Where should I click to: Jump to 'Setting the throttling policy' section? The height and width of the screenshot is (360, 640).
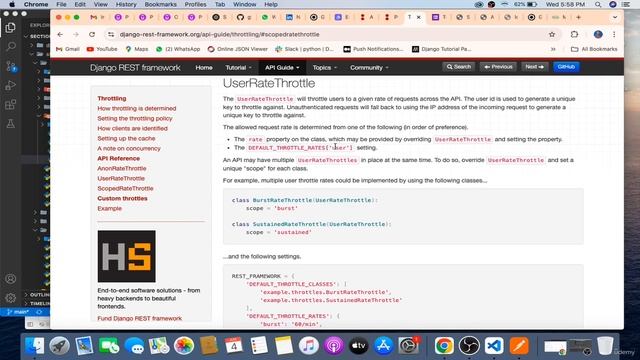point(135,118)
